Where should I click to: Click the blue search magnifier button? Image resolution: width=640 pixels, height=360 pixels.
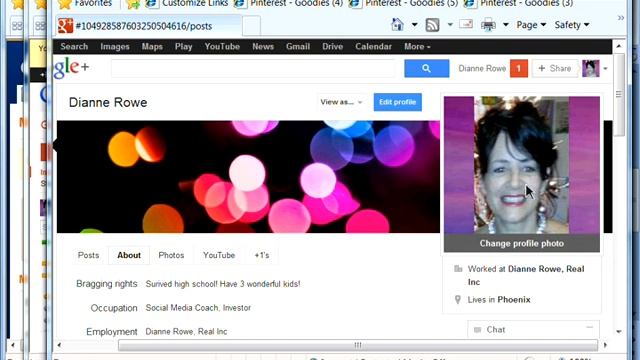tap(427, 68)
